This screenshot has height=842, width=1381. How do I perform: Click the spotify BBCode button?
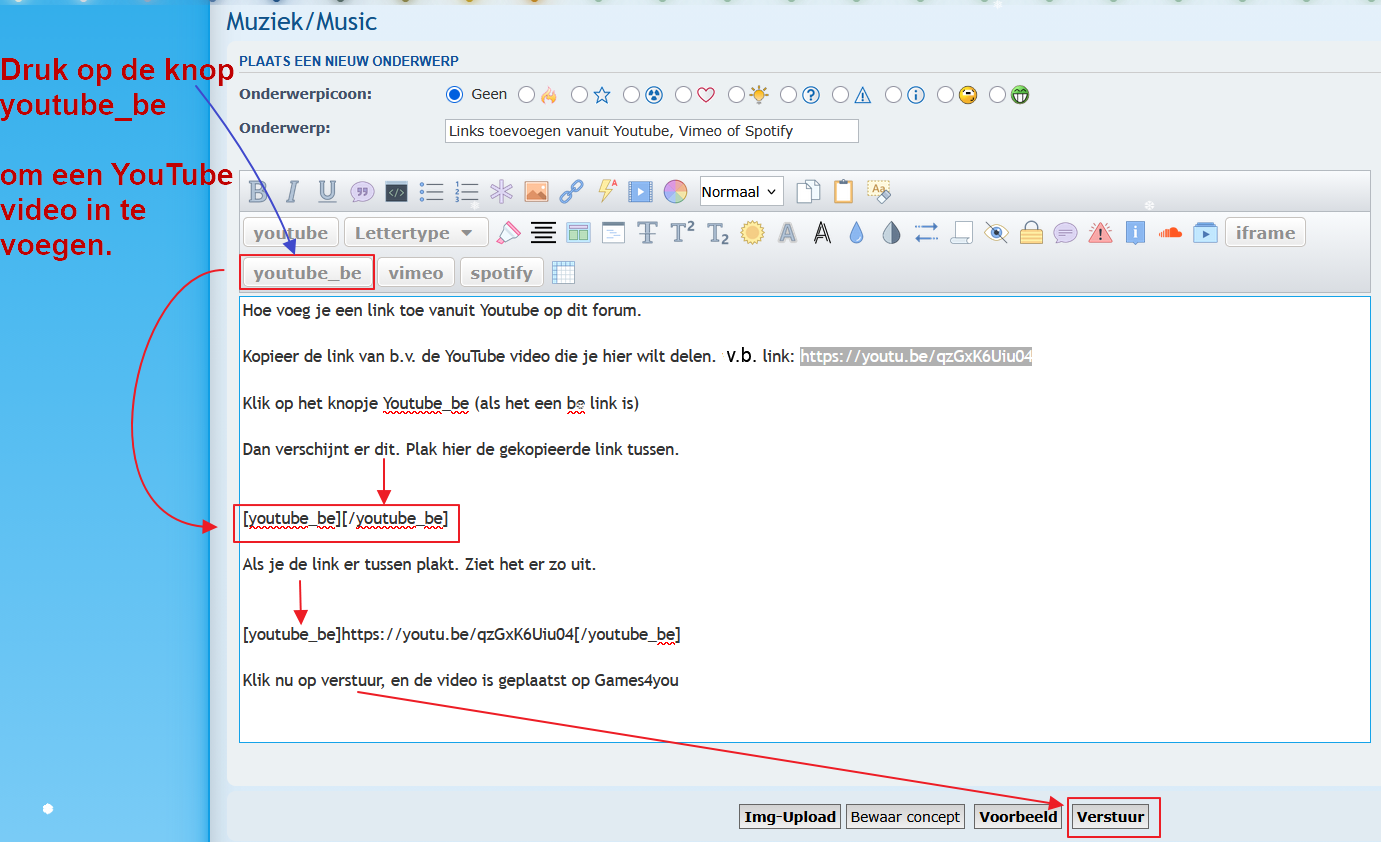tap(502, 273)
